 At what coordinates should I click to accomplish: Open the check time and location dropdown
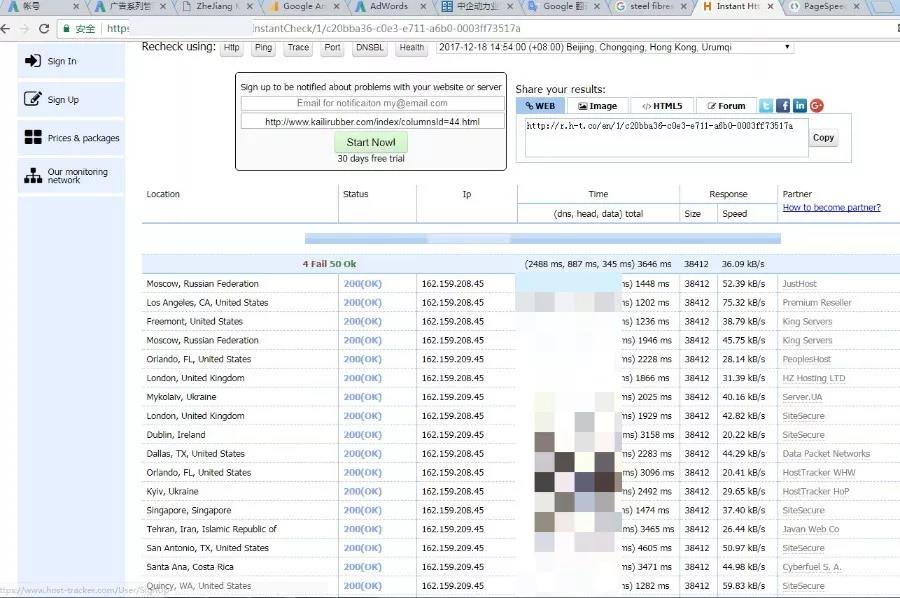tap(614, 47)
